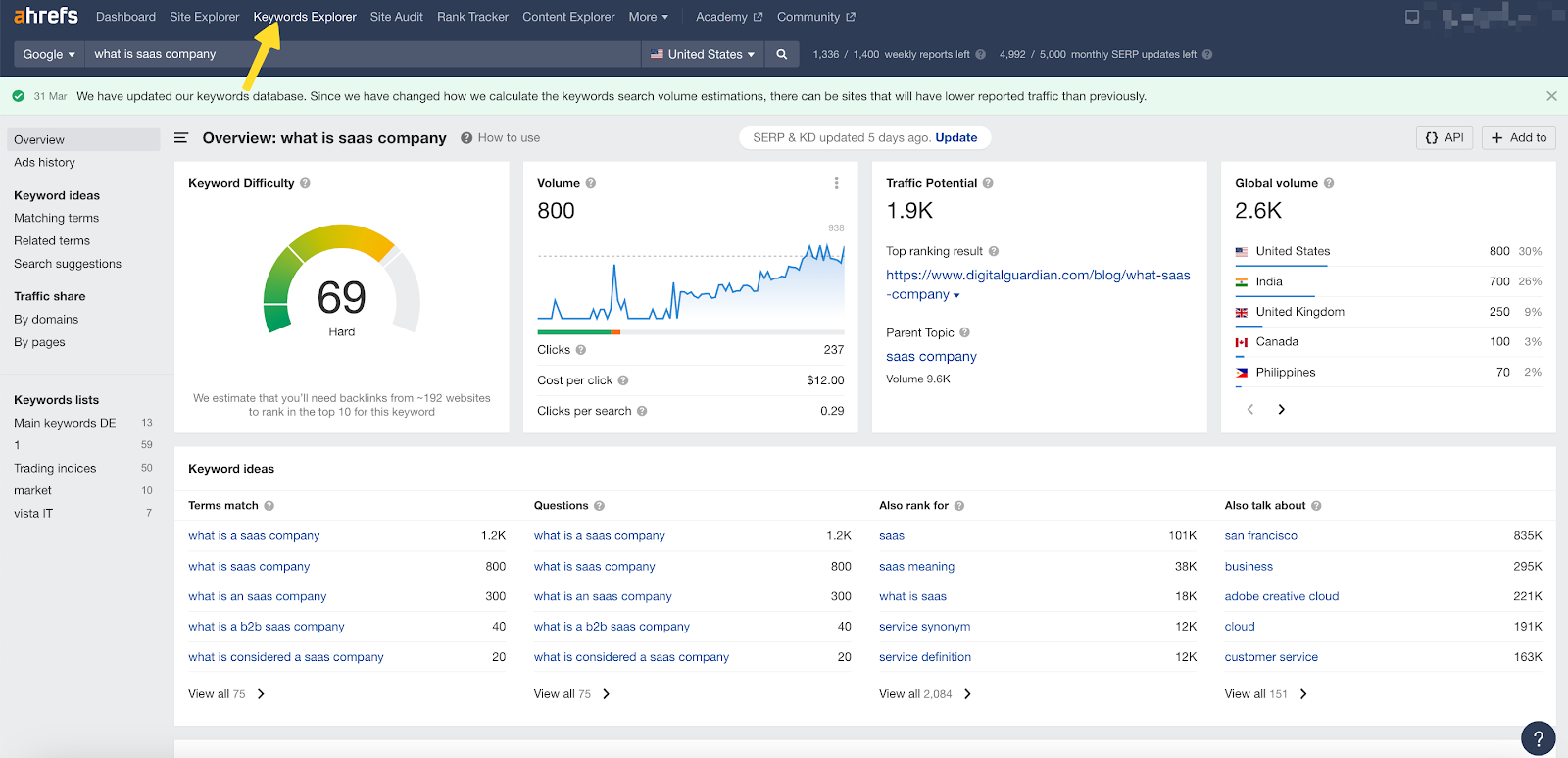Expand View all 151 under Also talk about
1568x758 pixels.
click(x=1265, y=693)
